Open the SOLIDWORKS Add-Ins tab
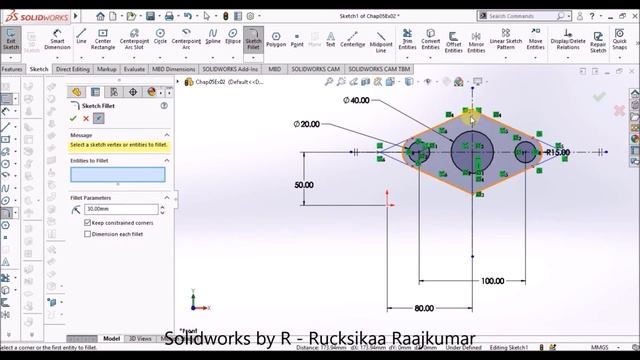The image size is (640, 360). pos(230,69)
